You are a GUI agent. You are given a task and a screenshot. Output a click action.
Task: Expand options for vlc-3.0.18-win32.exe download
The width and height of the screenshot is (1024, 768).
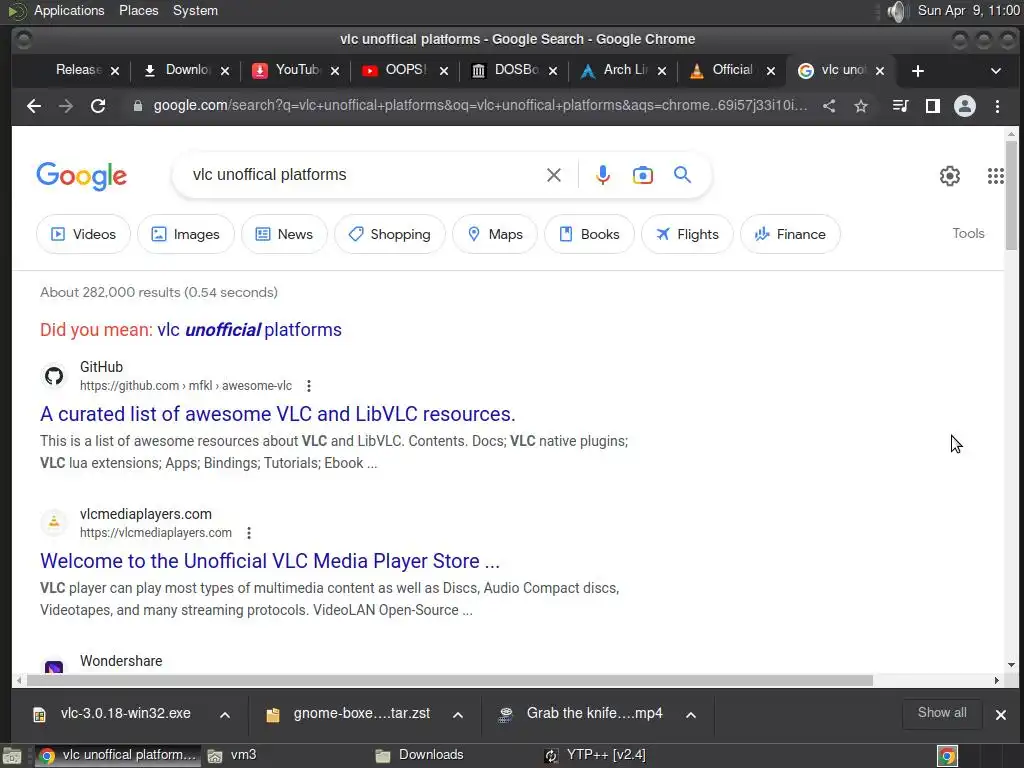[x=225, y=715]
